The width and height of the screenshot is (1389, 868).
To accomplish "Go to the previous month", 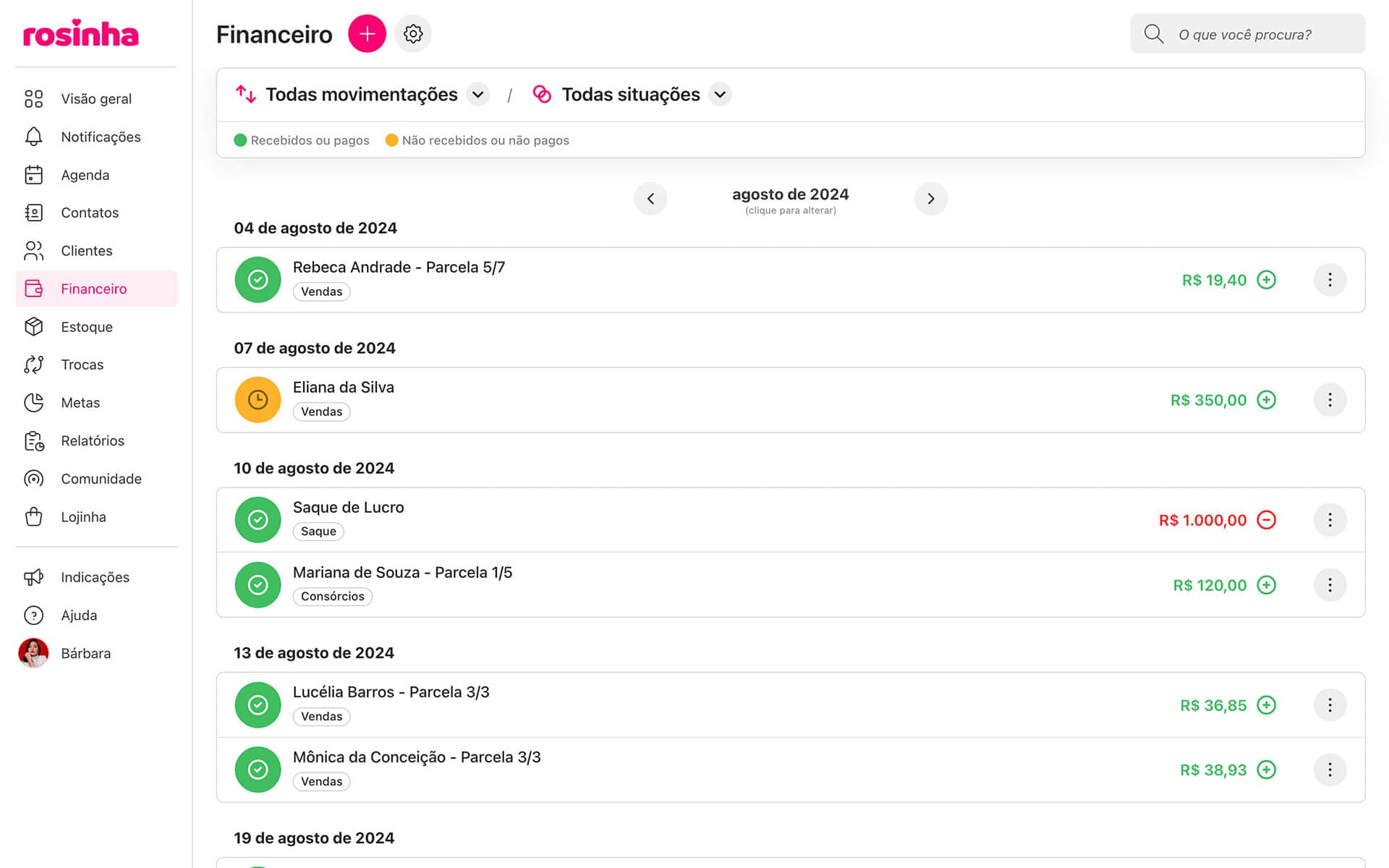I will 650,199.
